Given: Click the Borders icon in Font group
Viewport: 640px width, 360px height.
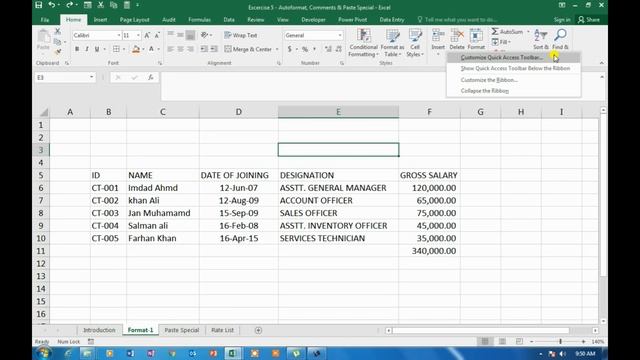Looking at the screenshot, I should pos(116,49).
